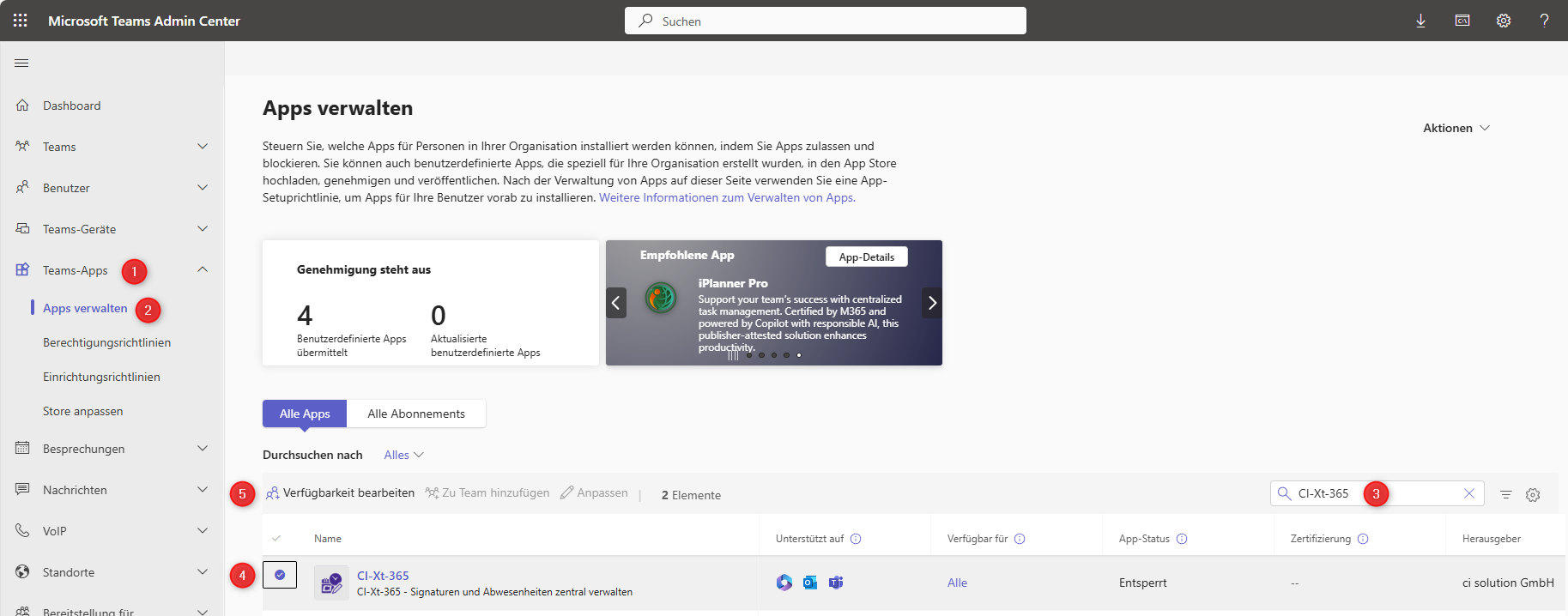Viewport: 1568px width, 616px height.
Task: Collapse the Teams-Apps navigation section
Action: click(203, 270)
